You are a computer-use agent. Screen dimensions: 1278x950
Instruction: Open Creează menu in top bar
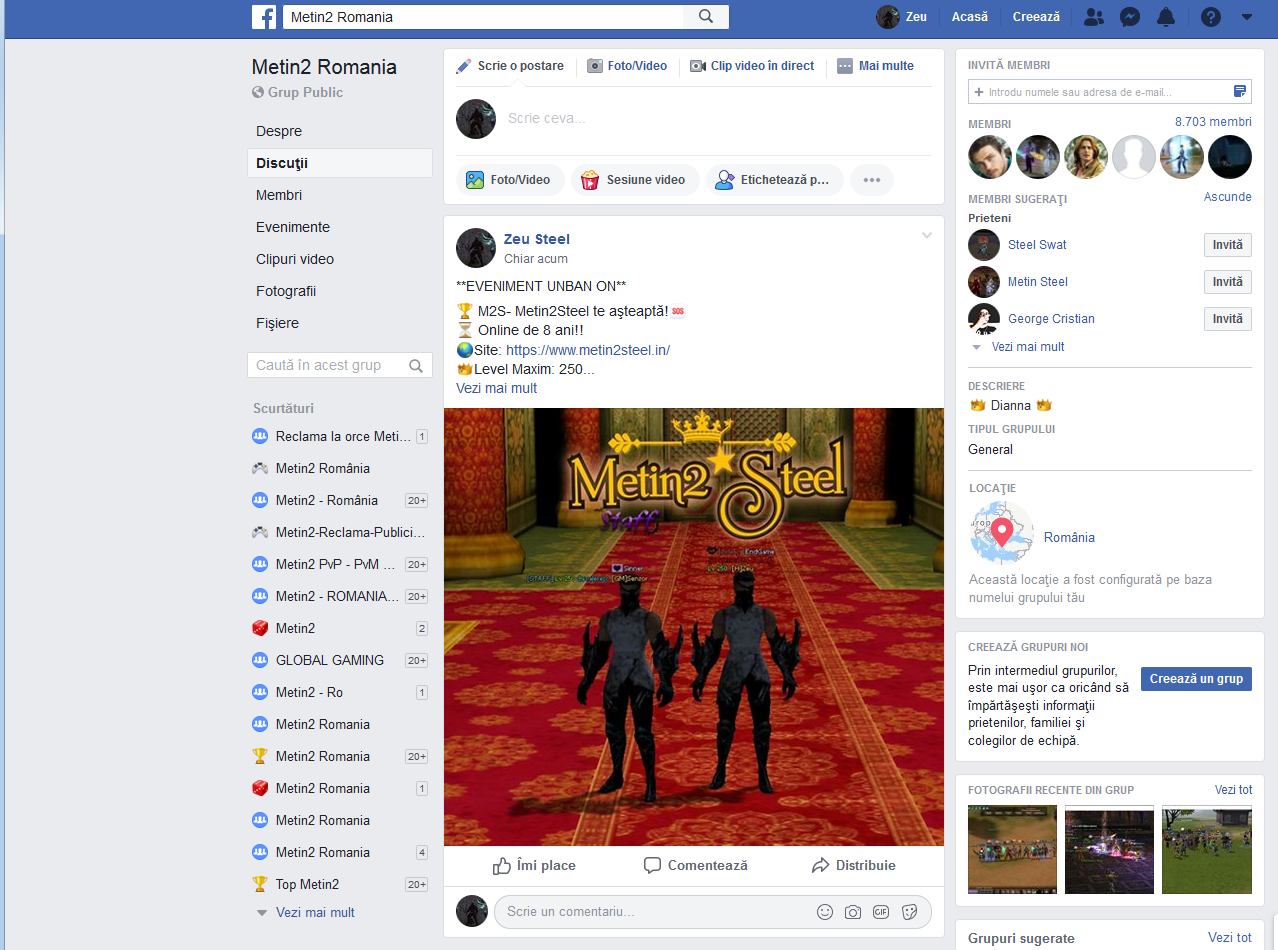1036,17
